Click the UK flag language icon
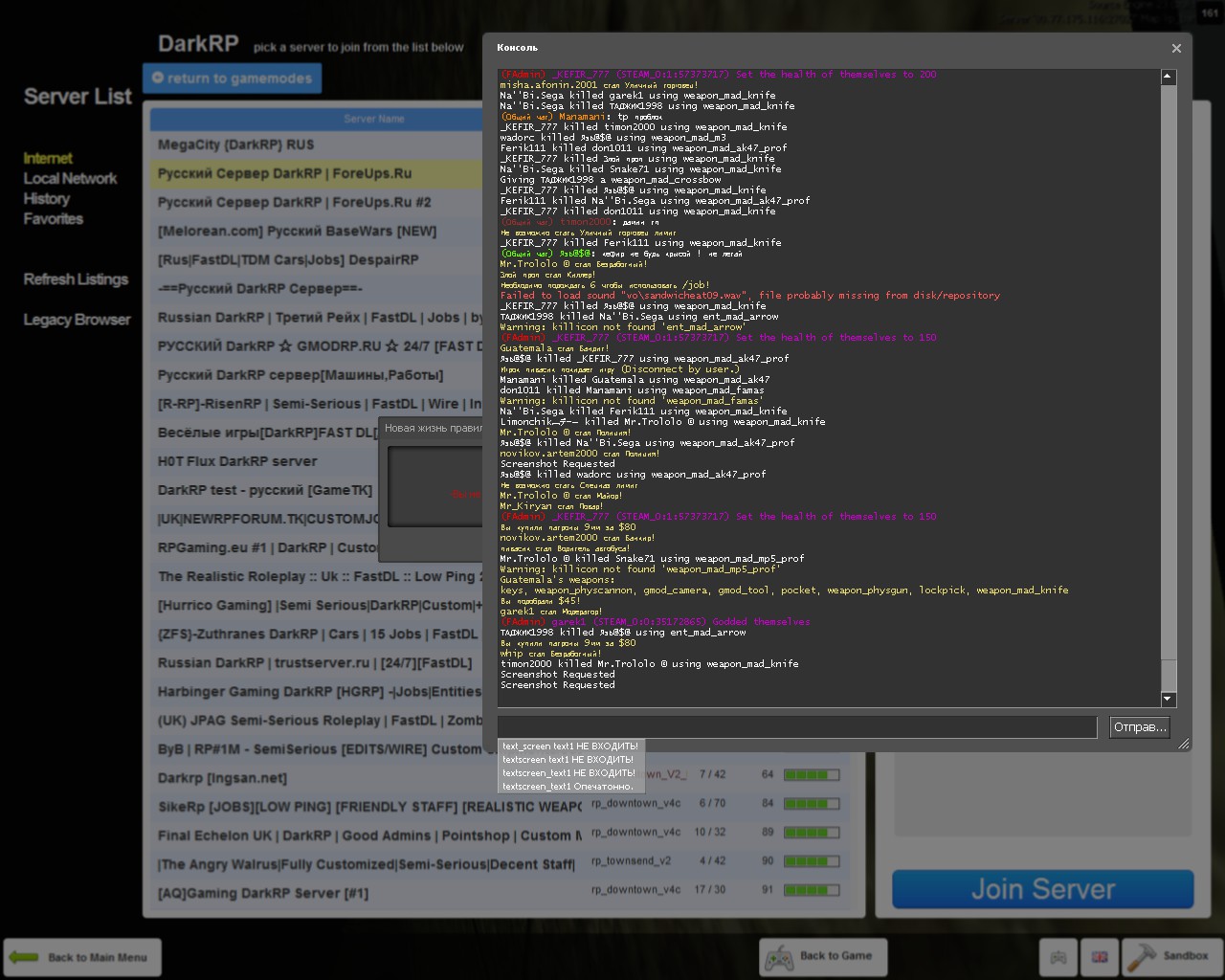 [x=1100, y=957]
